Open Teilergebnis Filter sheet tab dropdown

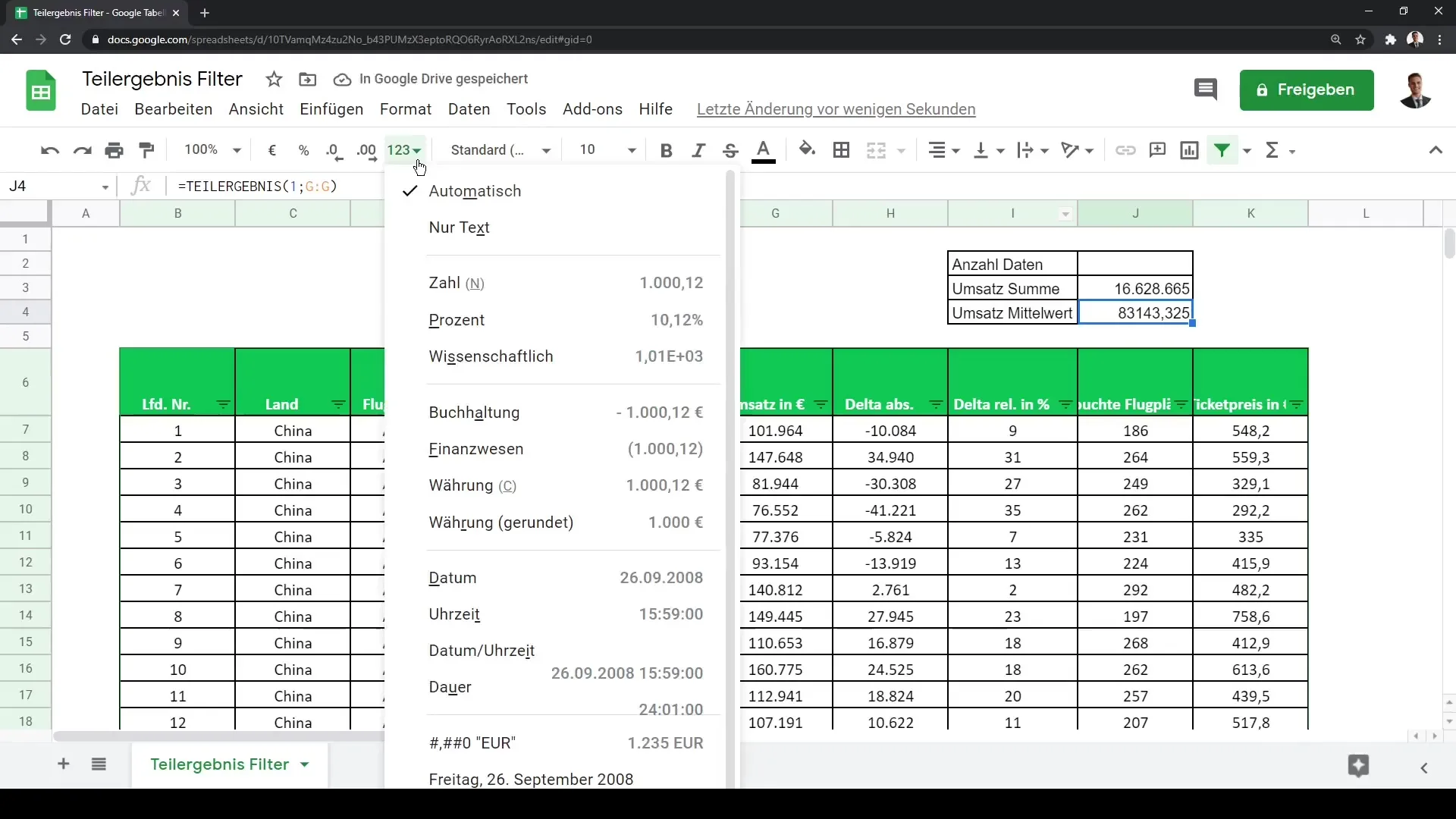tap(305, 764)
